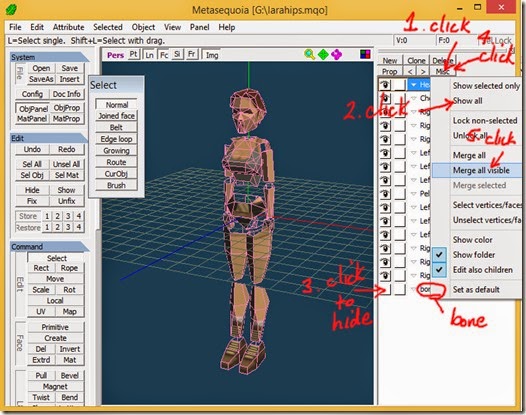Click the green Metasequoia logo in title bar

12,9
